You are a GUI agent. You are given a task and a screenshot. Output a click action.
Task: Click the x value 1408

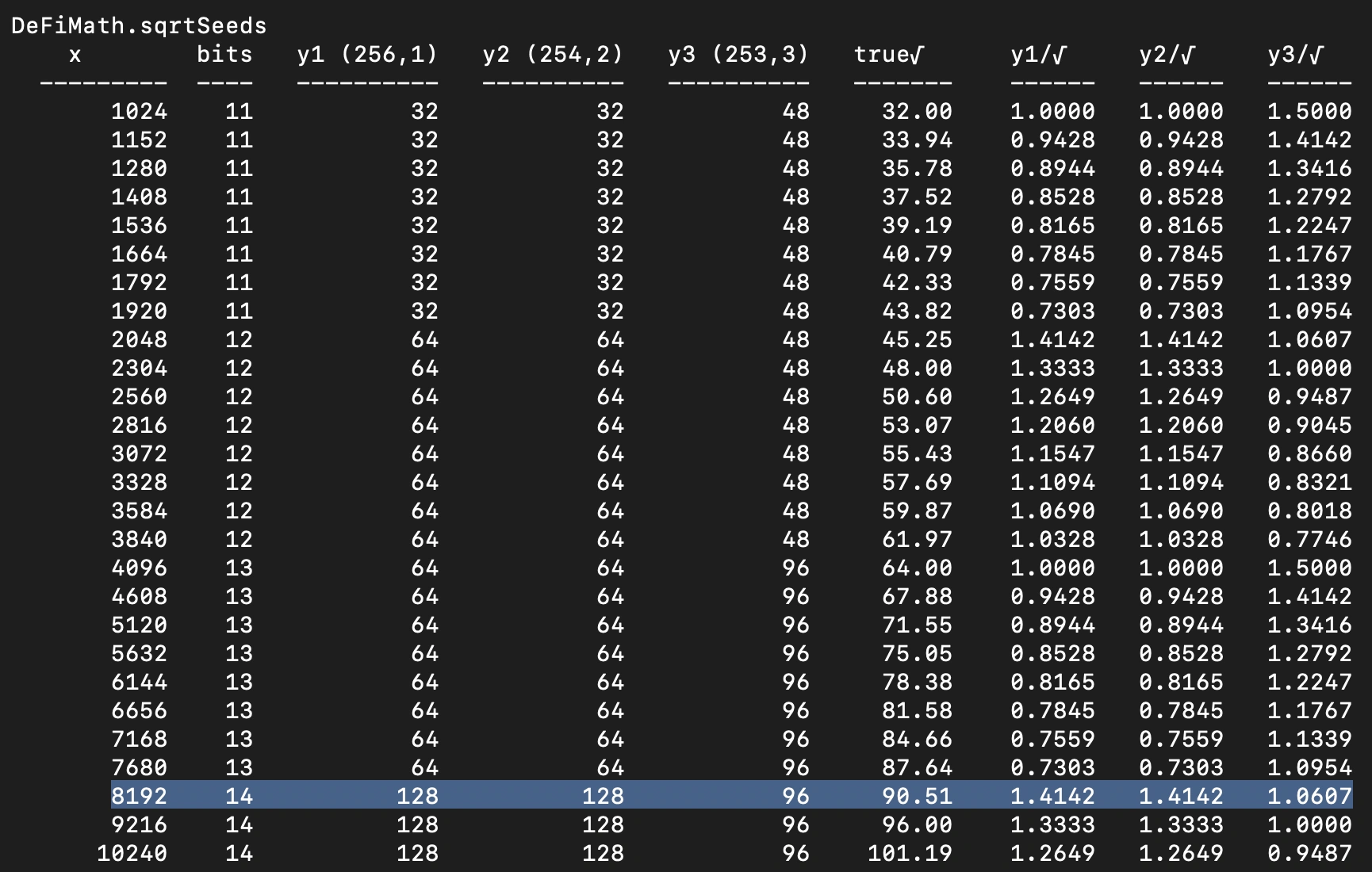click(139, 197)
